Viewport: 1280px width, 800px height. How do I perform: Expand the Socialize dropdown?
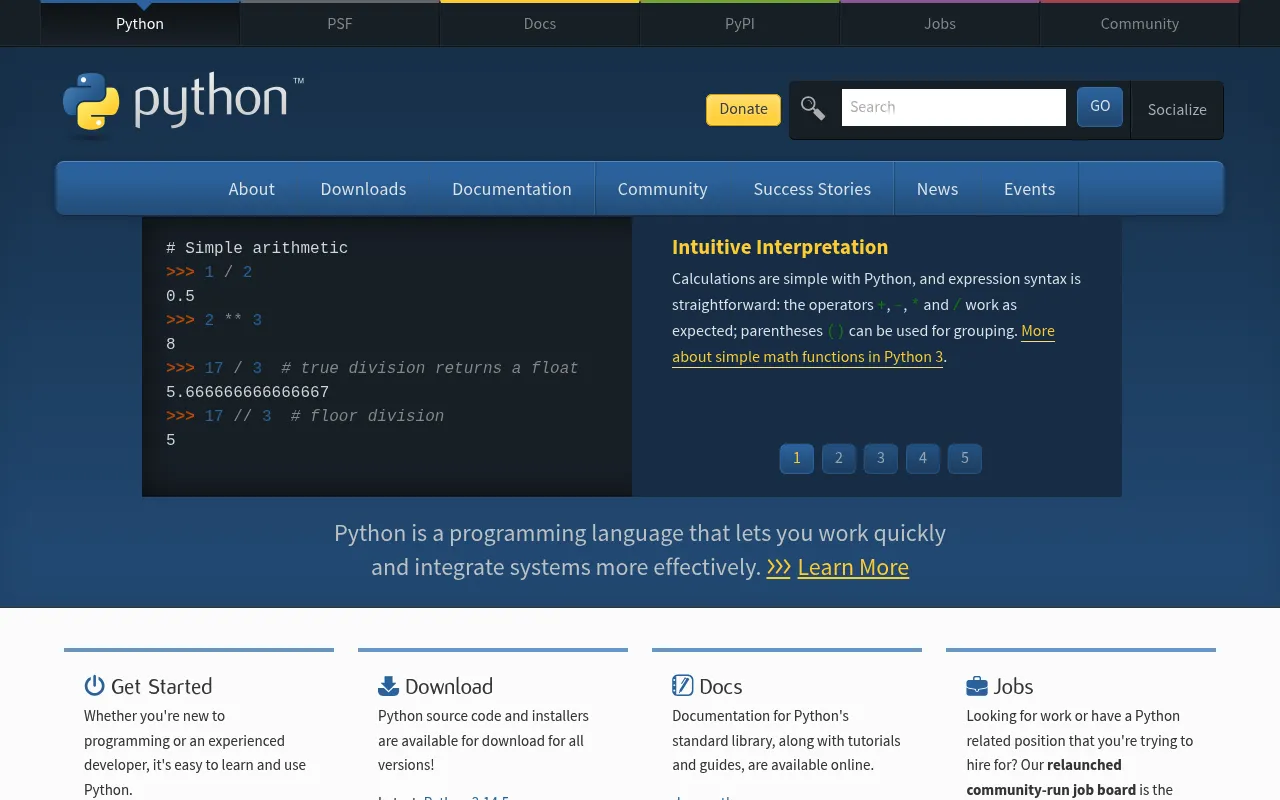click(x=1177, y=110)
